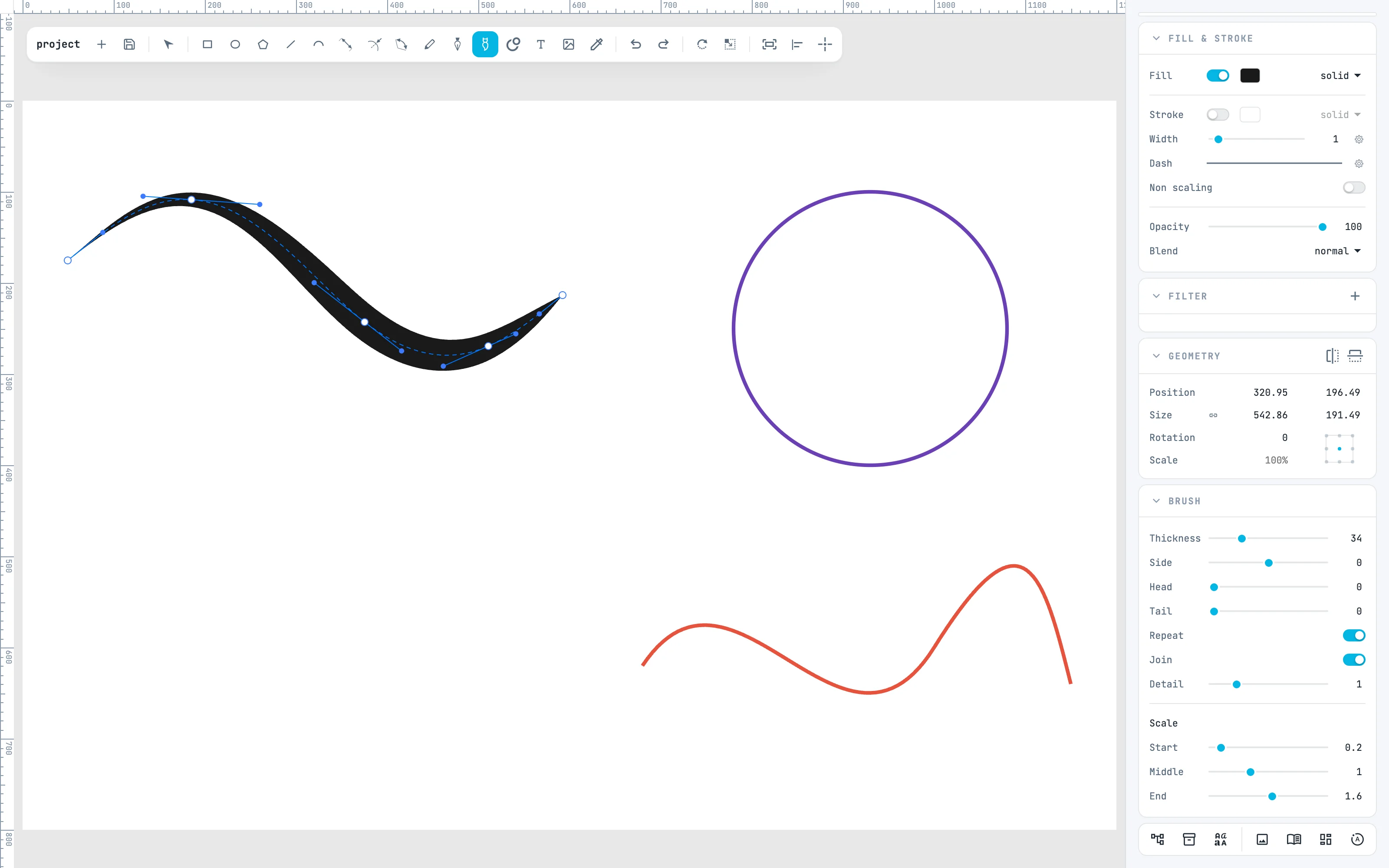Viewport: 1389px width, 868px height.
Task: Select the Pen nib tool
Action: point(458,44)
